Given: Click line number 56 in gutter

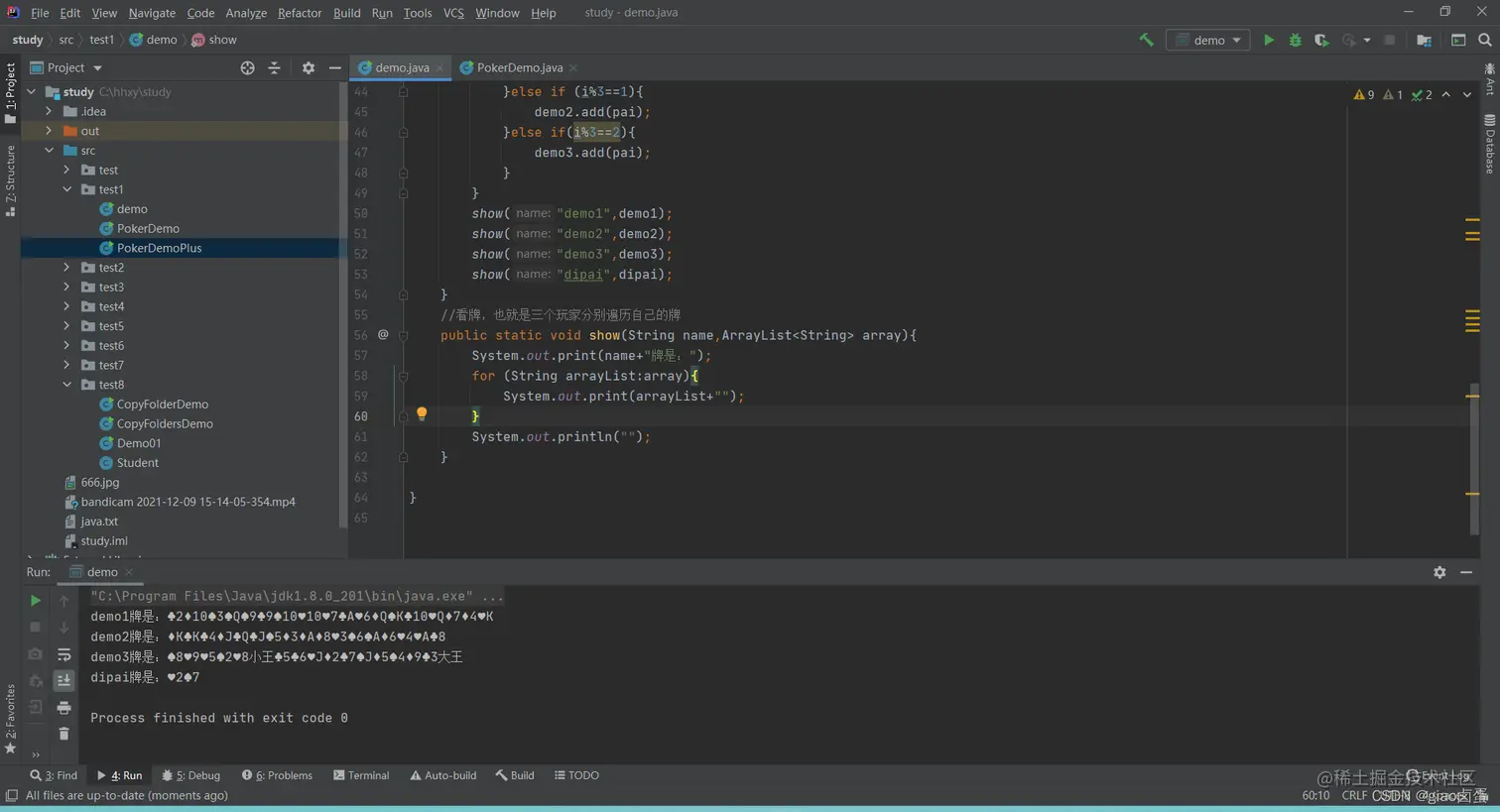Looking at the screenshot, I should coord(361,335).
